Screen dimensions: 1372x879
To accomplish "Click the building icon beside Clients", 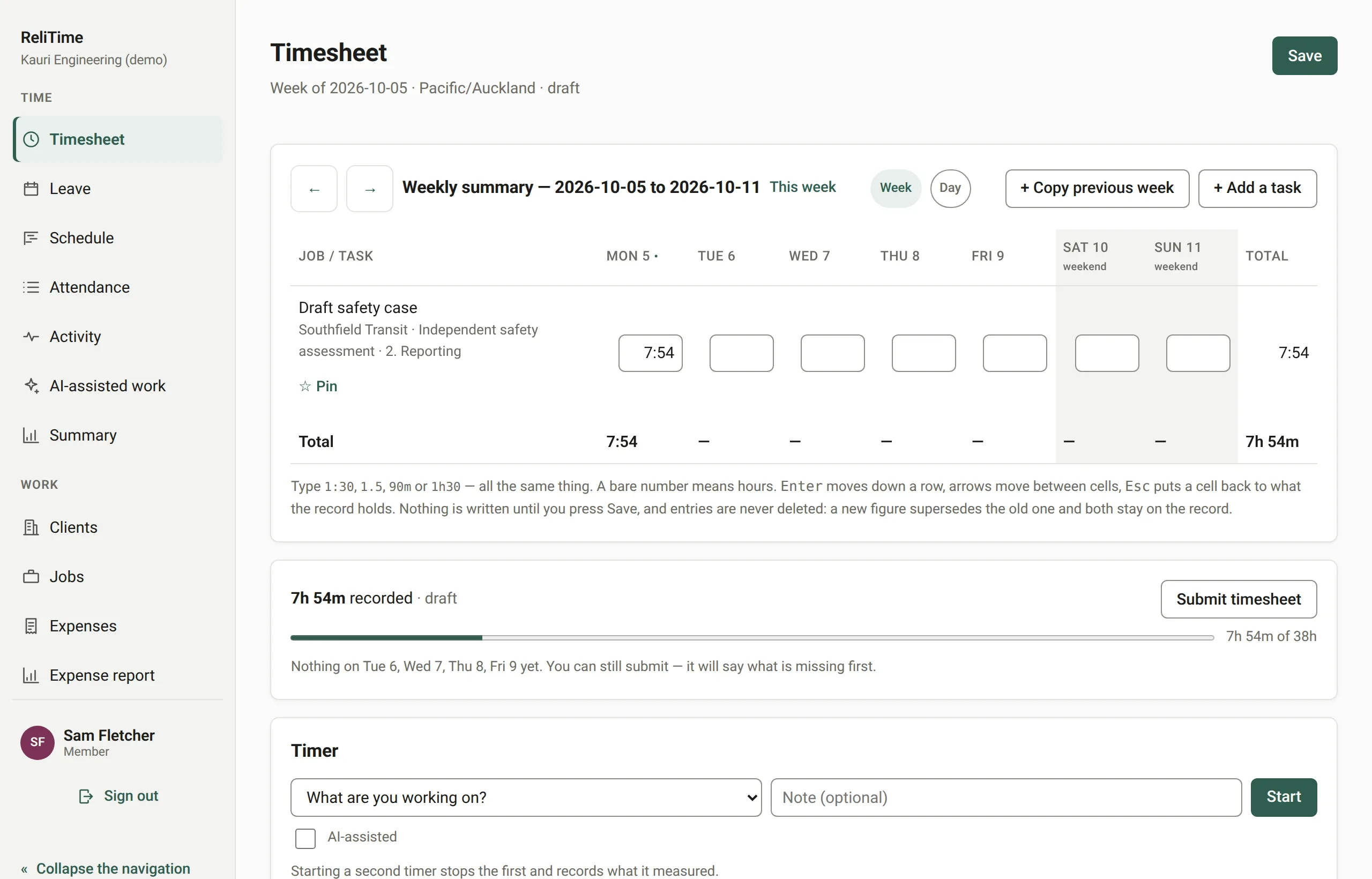I will click(31, 527).
